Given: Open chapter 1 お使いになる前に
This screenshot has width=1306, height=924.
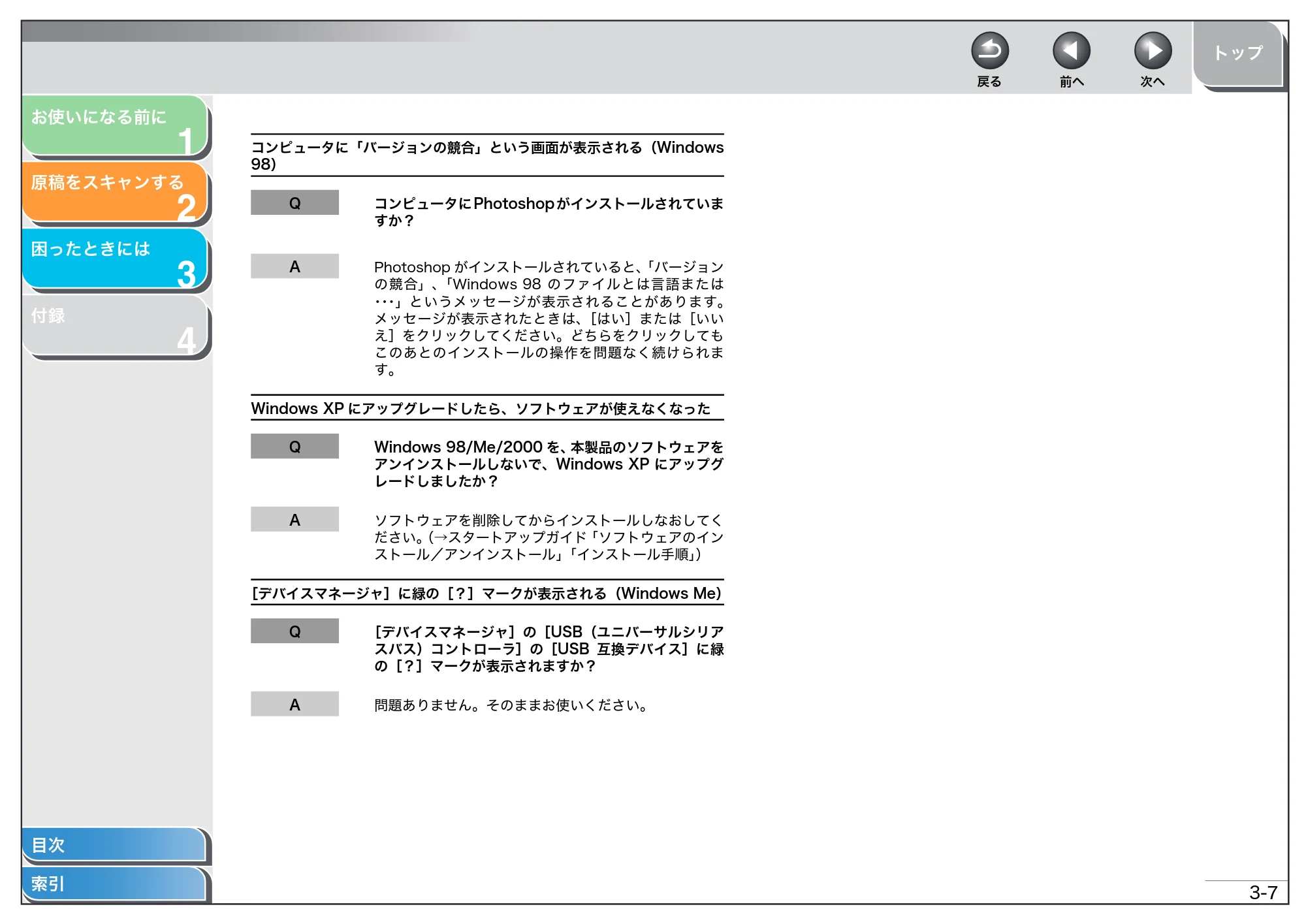Looking at the screenshot, I should pyautogui.click(x=115, y=125).
